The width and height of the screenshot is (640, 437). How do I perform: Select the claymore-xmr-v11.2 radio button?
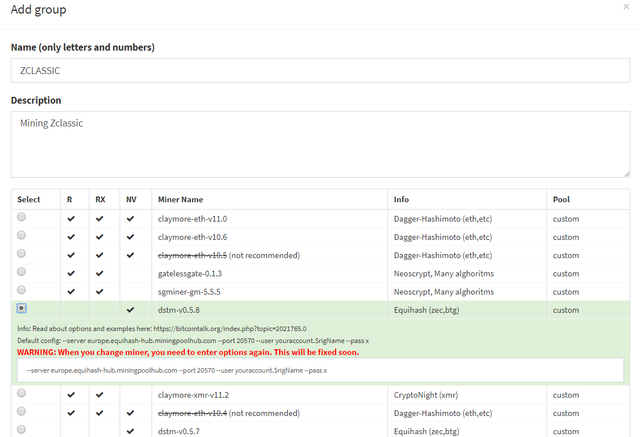(x=21, y=393)
